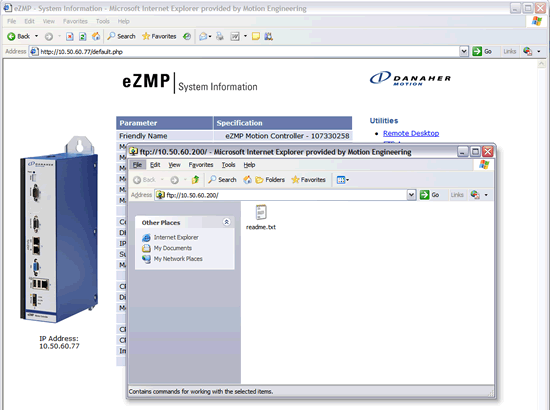Go Up one folder in FTP window
The image size is (550, 410).
tap(195, 180)
